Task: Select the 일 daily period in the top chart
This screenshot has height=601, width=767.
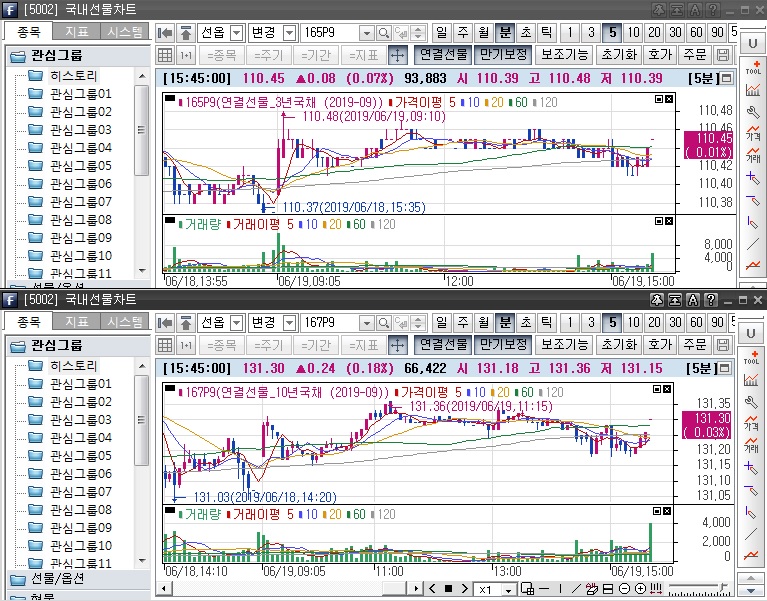Action: click(x=441, y=33)
